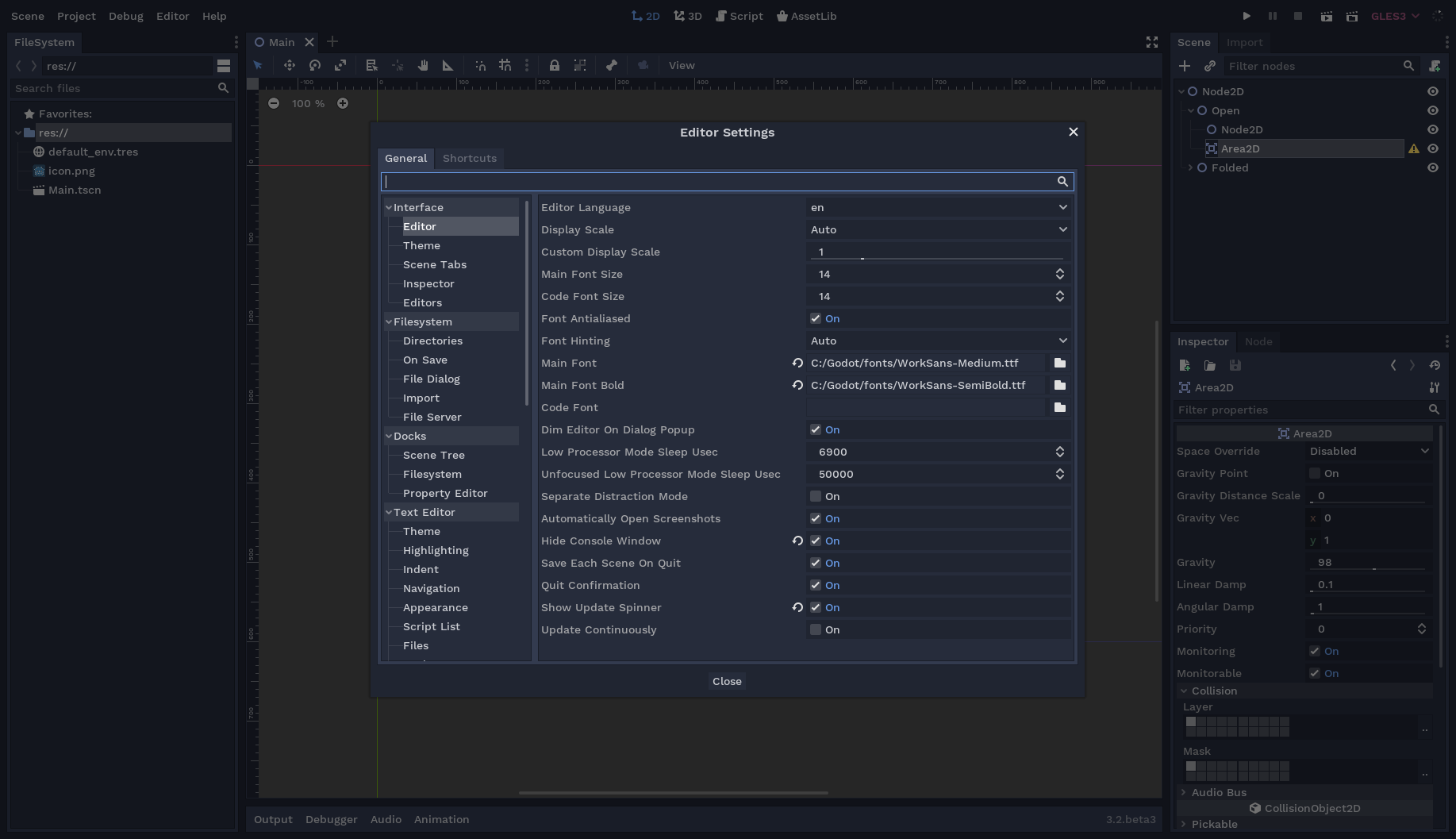This screenshot has height=839, width=1456.
Task: Enable Separate Distraction Mode
Action: tap(815, 496)
